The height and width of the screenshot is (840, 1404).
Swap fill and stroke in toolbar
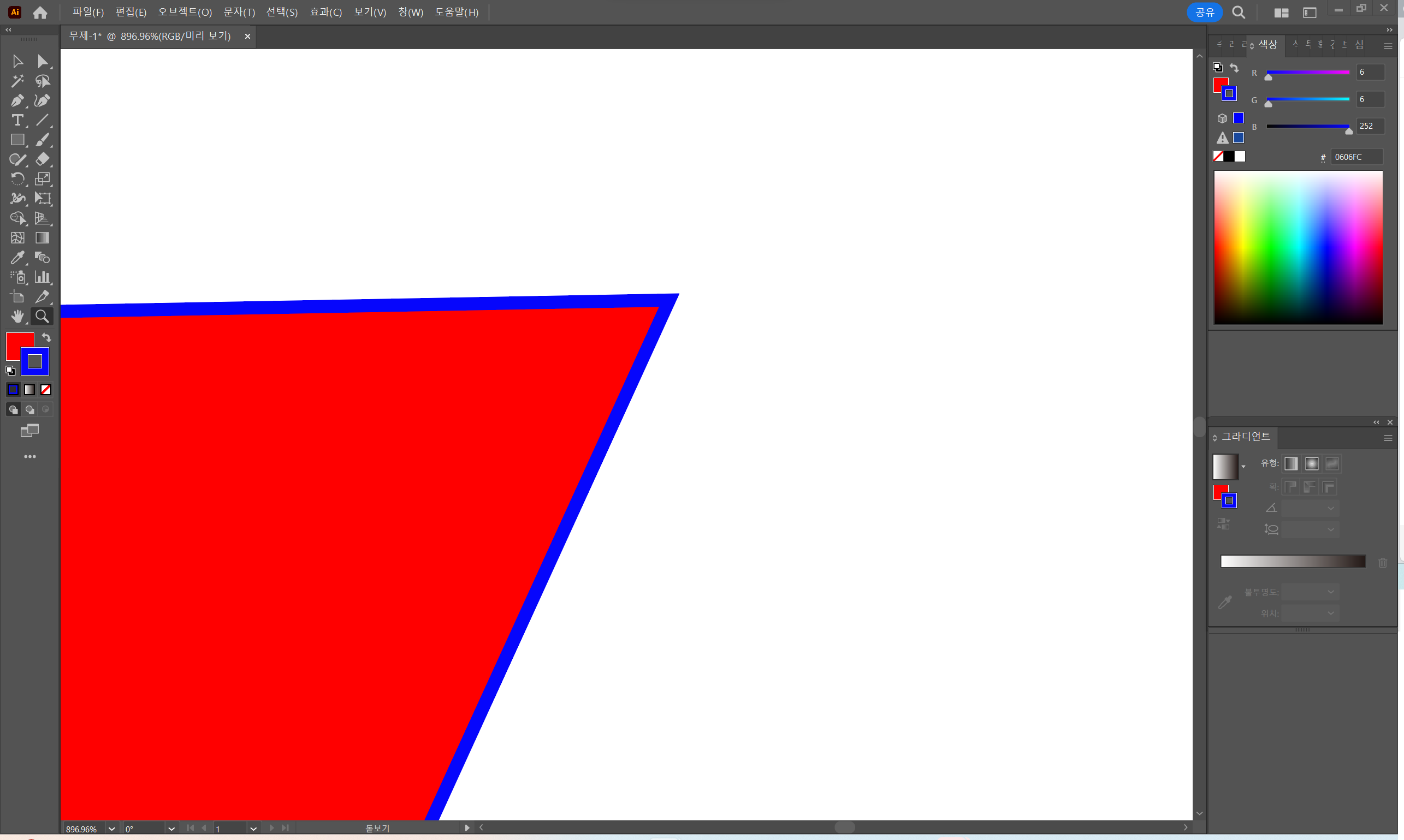[x=46, y=337]
